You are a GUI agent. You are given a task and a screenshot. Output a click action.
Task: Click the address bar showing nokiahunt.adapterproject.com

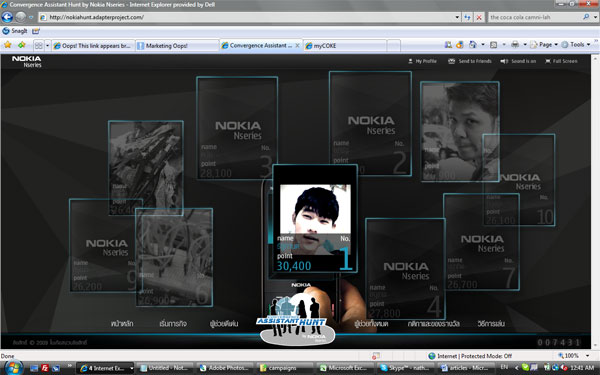tap(246, 17)
